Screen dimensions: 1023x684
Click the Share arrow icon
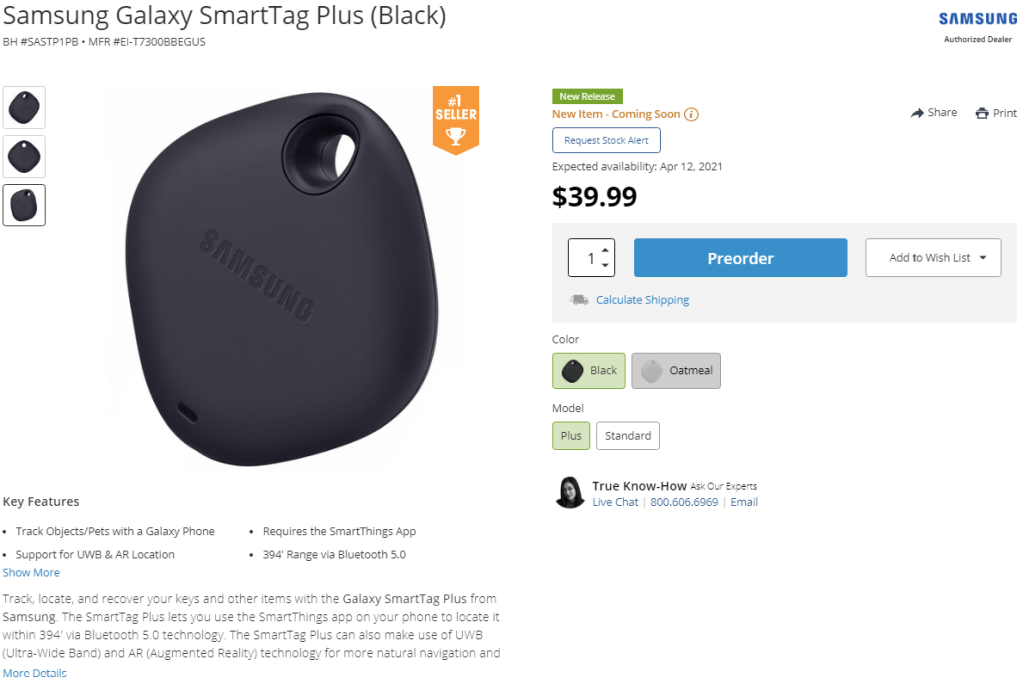pyautogui.click(x=917, y=113)
